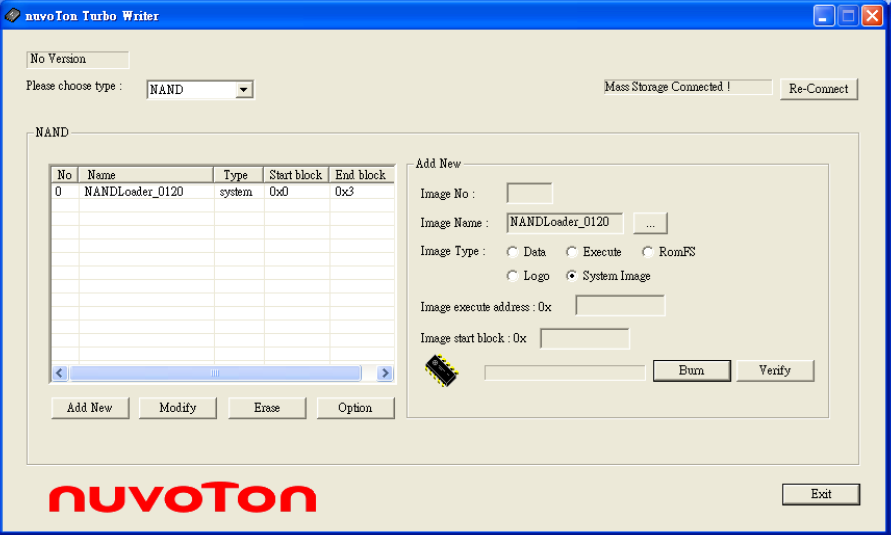Select the RomFS image type

tap(647, 252)
